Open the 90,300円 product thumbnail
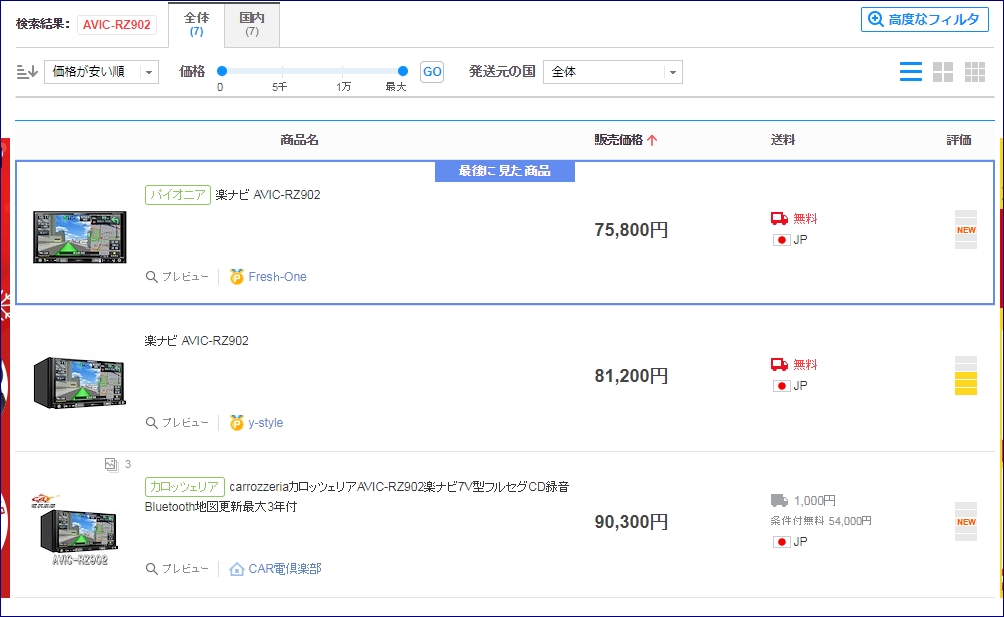 click(78, 529)
